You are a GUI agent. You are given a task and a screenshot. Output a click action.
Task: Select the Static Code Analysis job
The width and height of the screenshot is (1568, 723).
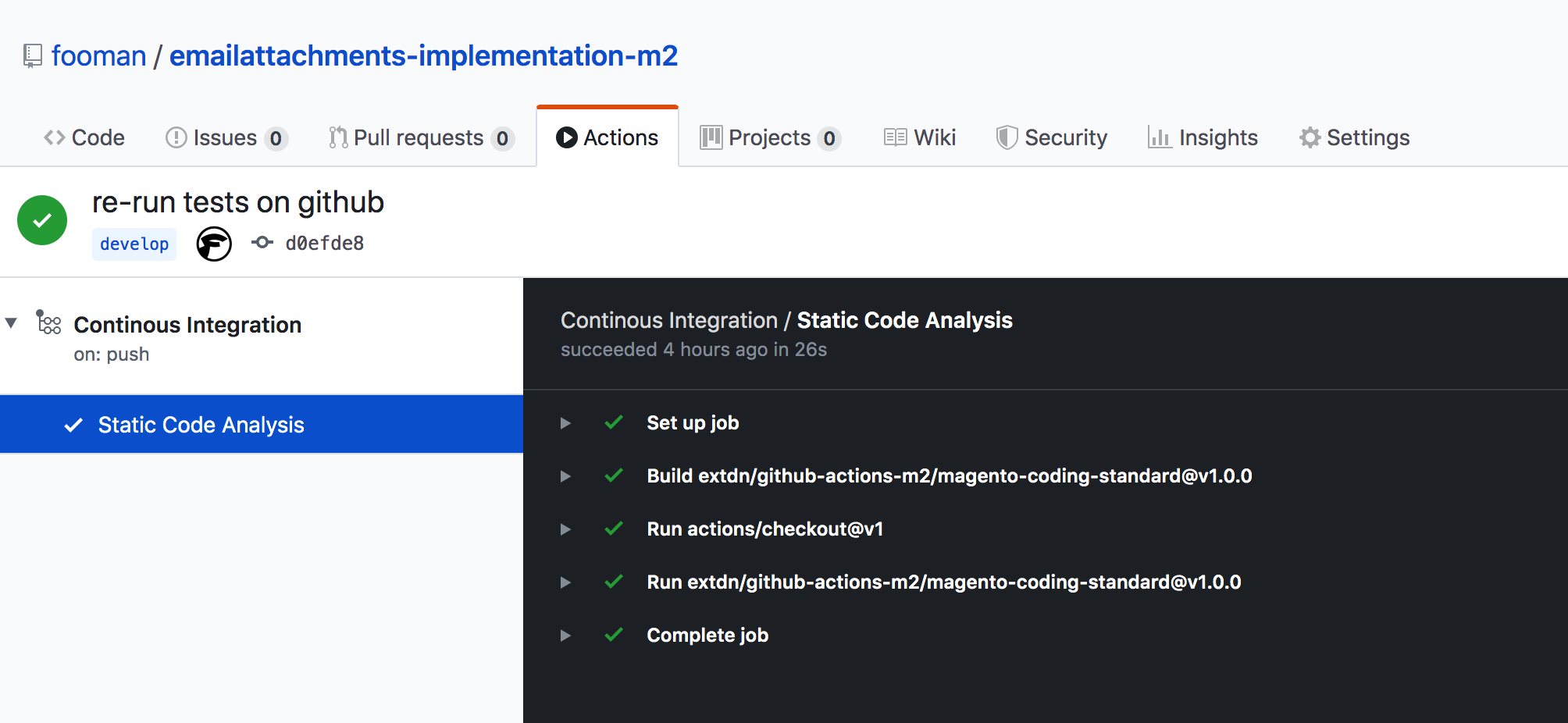(x=201, y=425)
